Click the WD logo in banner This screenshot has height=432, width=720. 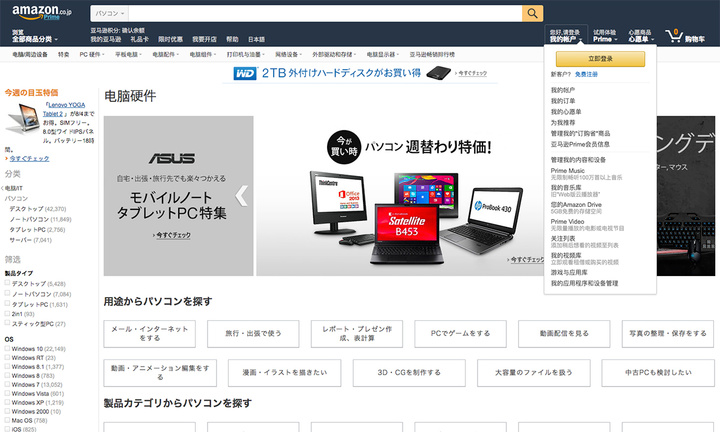coord(245,73)
